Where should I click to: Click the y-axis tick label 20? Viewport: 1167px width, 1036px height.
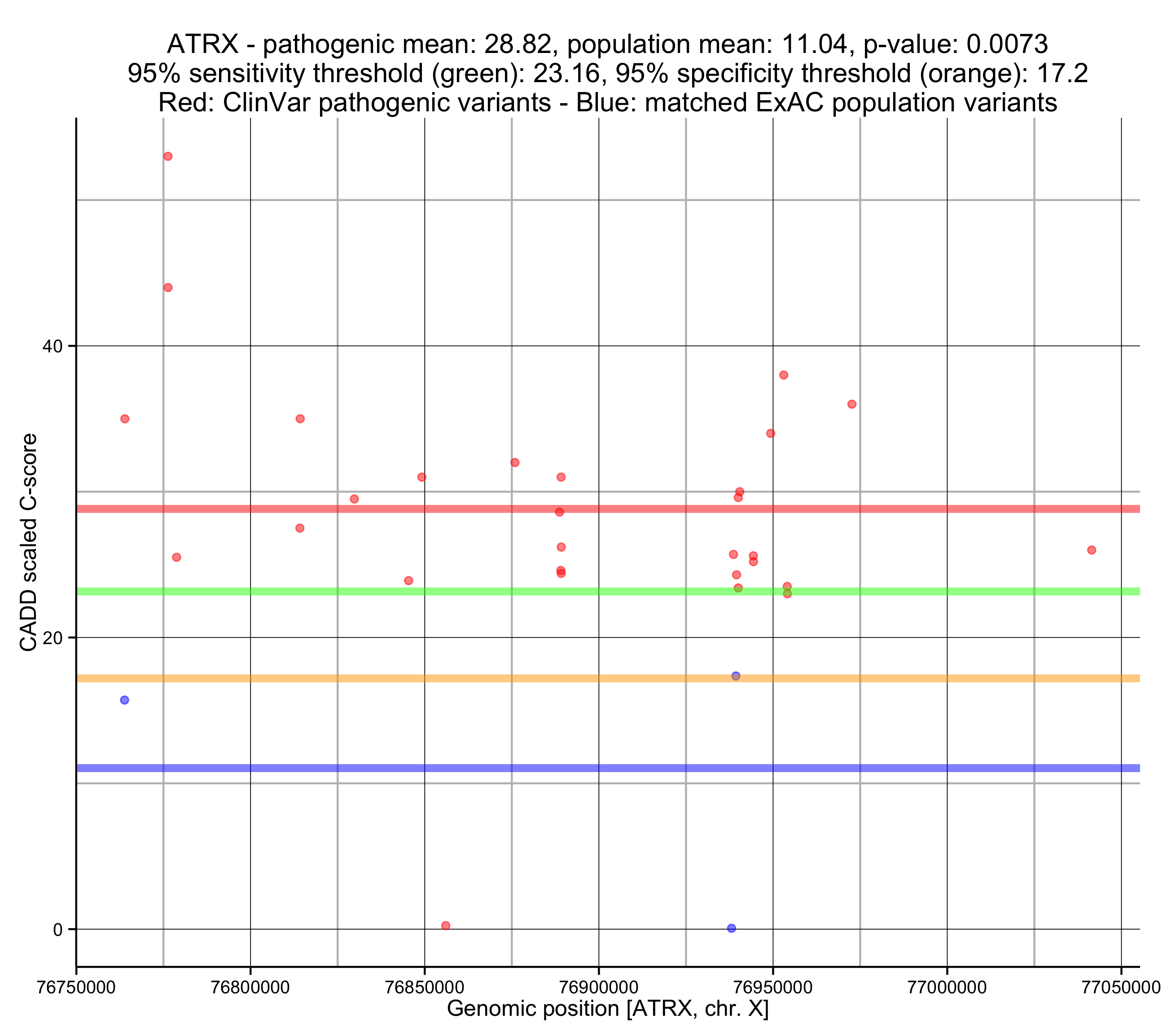click(x=53, y=638)
